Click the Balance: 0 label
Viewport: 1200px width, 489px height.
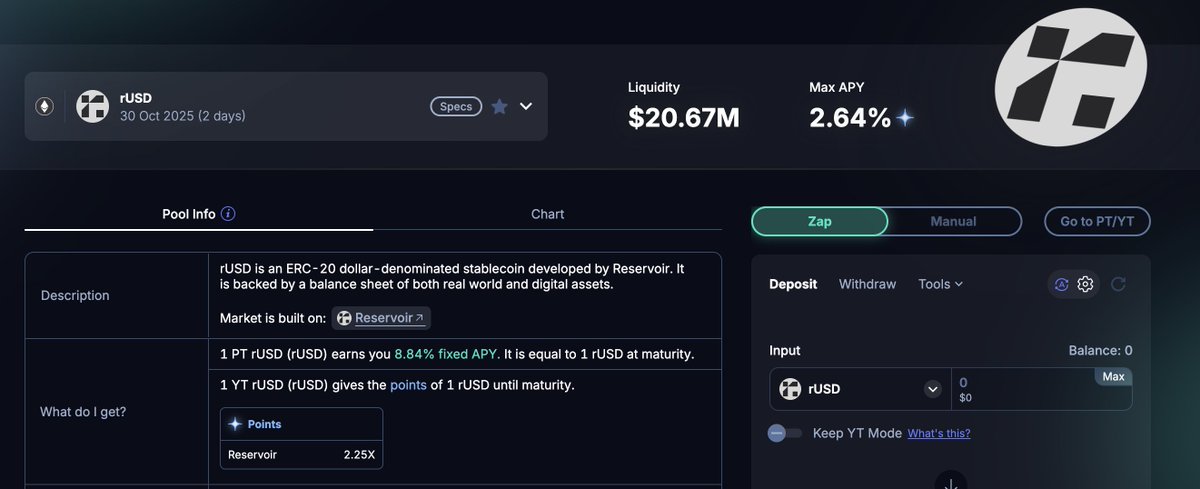click(x=1100, y=350)
